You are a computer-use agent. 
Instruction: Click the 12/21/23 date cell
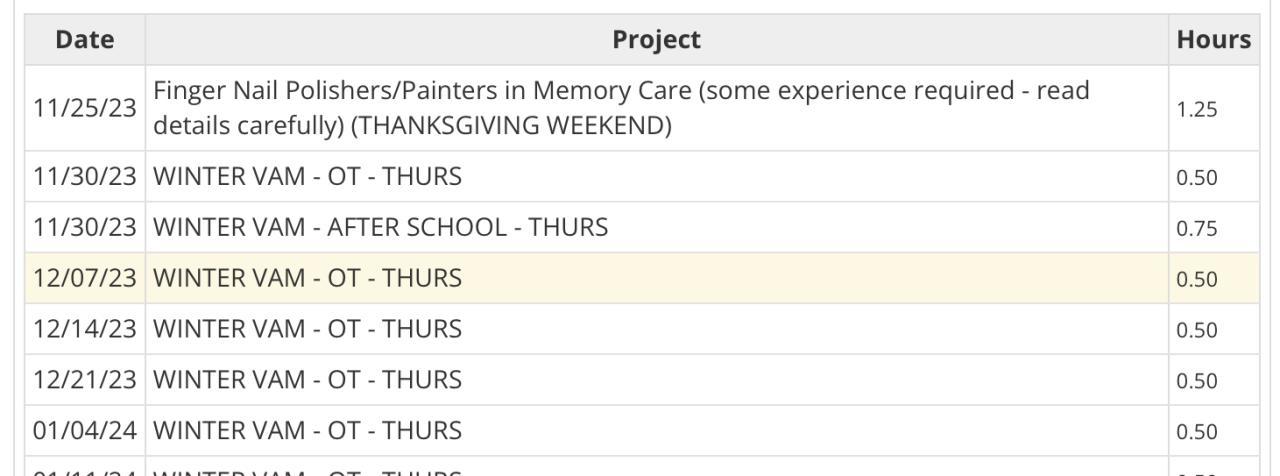tap(84, 380)
